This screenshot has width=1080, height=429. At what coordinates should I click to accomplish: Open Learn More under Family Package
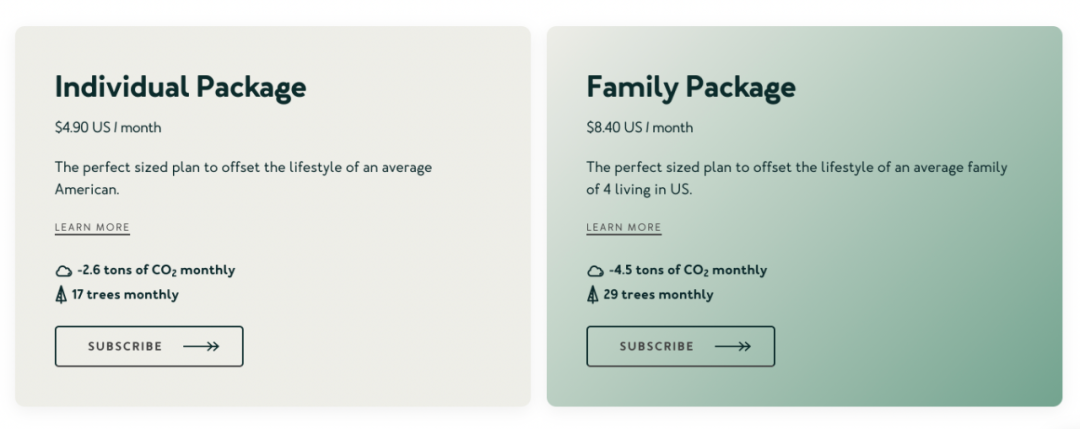tap(624, 228)
